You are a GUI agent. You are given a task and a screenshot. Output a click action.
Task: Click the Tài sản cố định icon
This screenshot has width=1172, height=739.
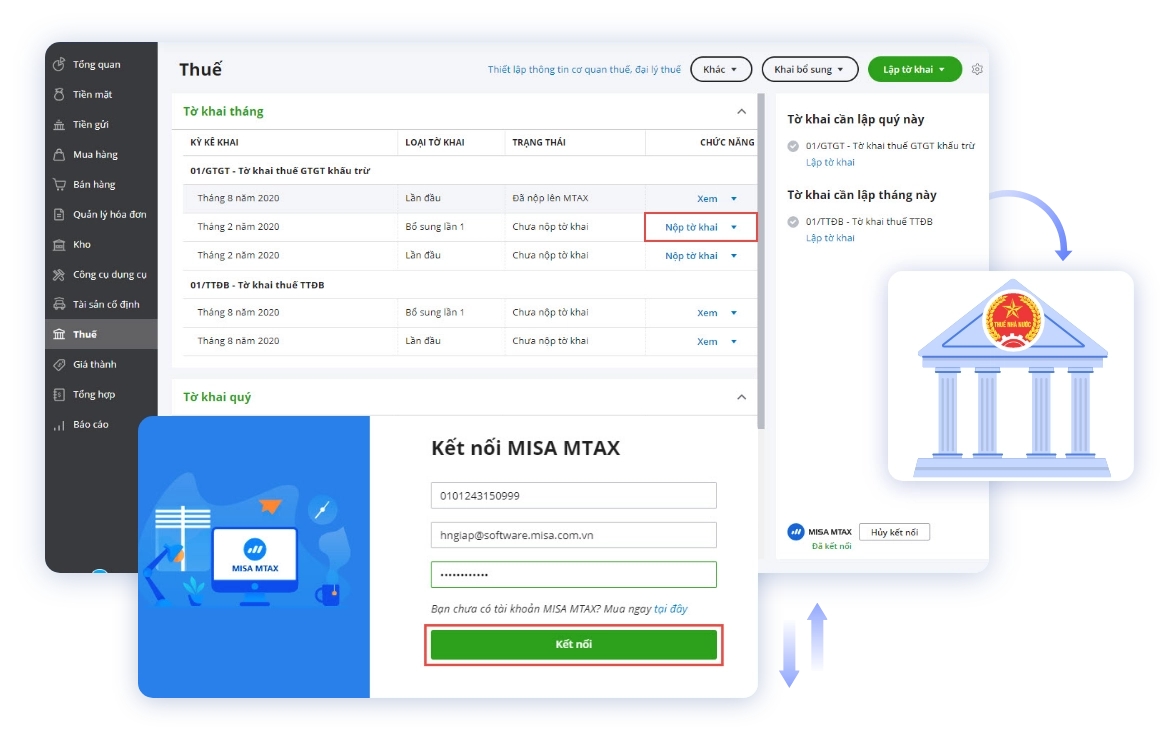[59, 304]
